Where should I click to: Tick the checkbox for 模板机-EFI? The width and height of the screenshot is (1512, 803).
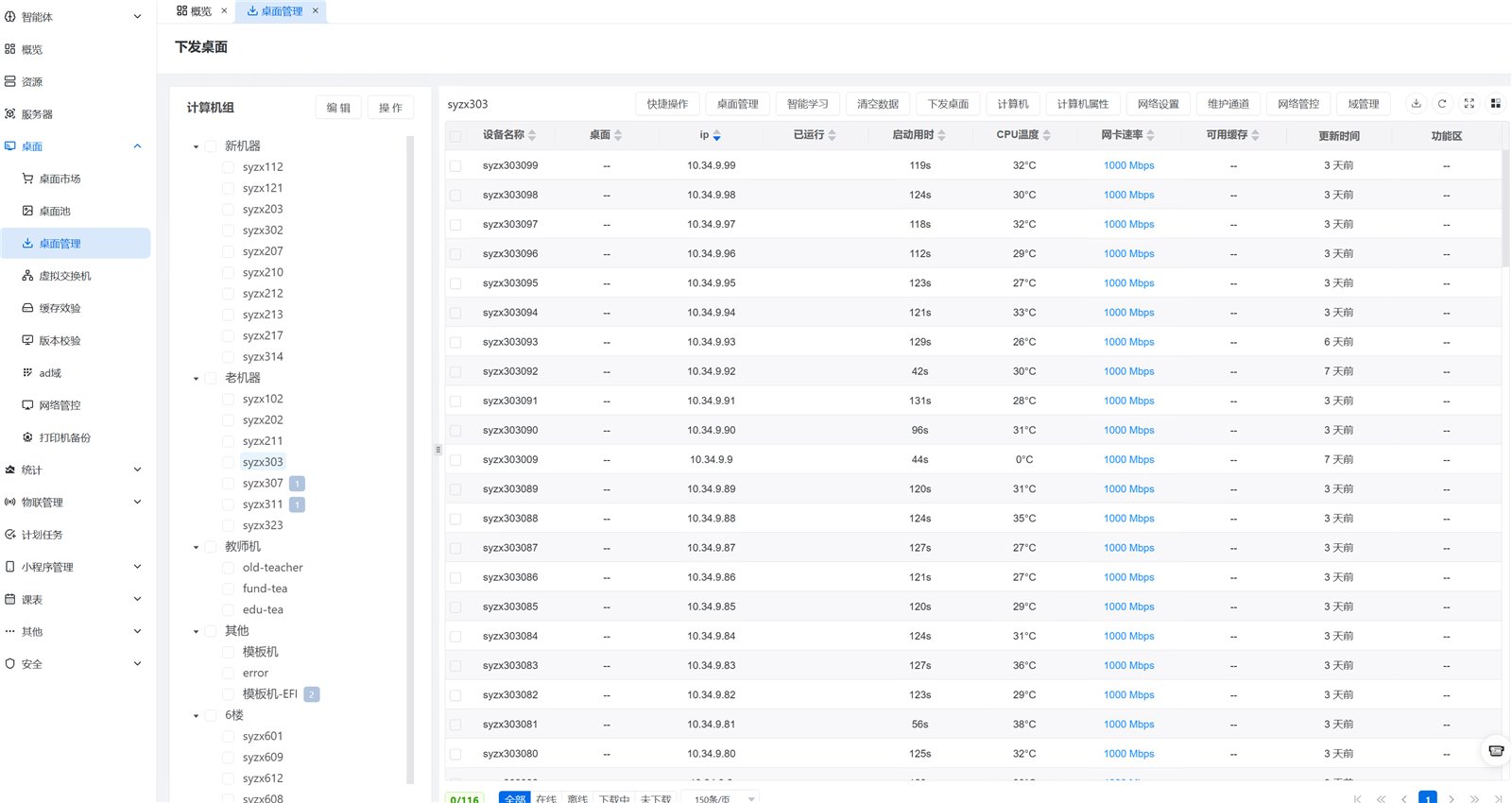(228, 694)
